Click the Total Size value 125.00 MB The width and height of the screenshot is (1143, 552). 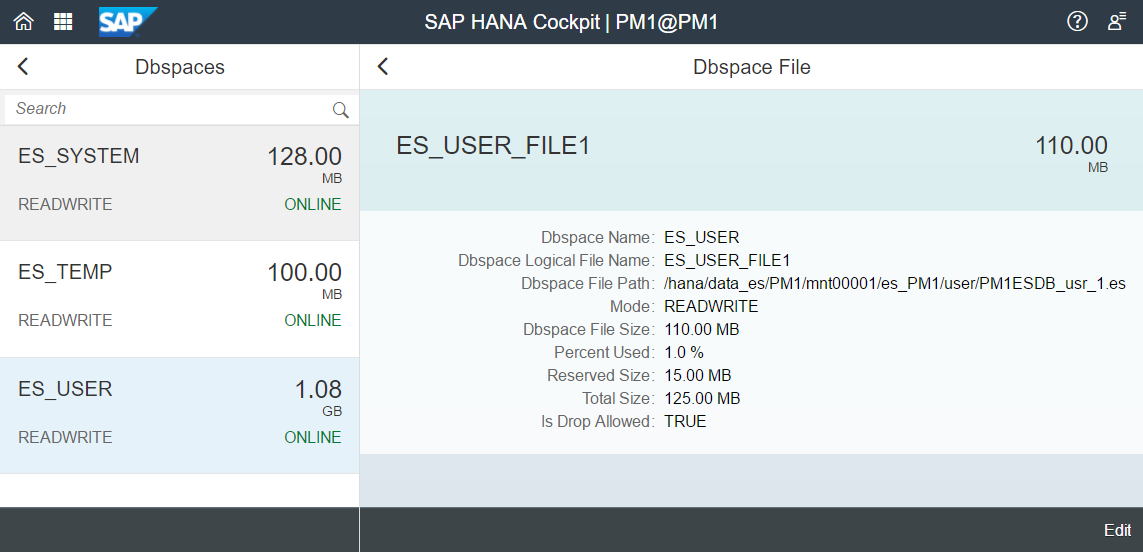(x=702, y=398)
